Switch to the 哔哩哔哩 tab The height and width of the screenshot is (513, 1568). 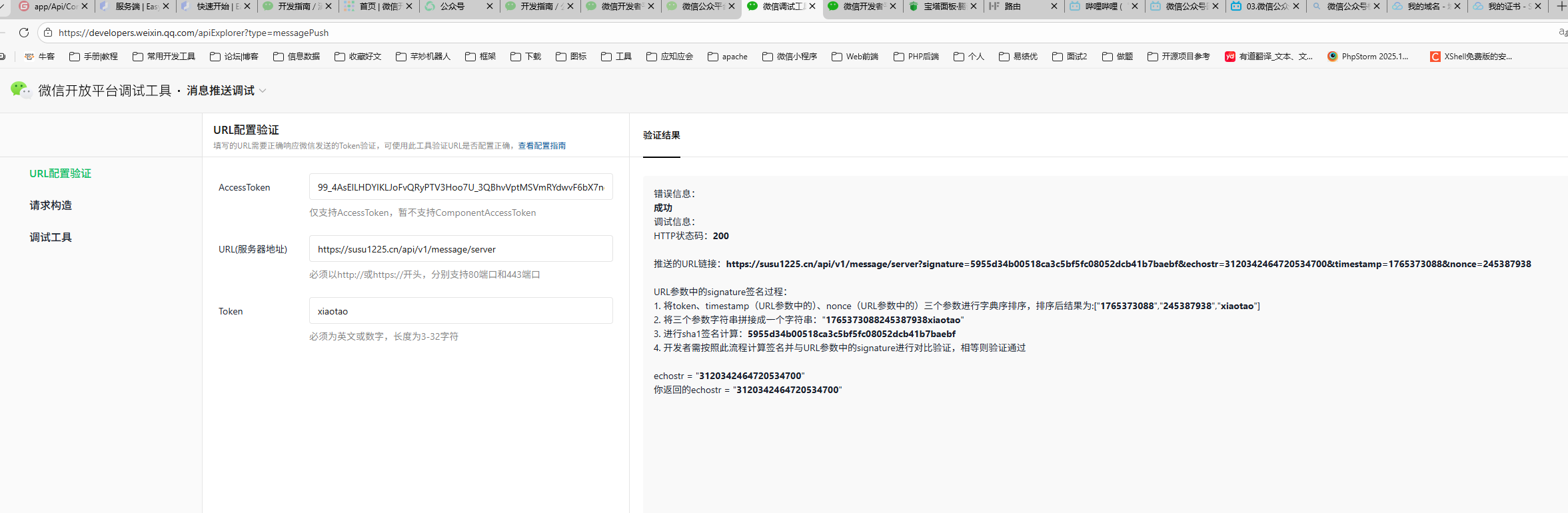point(1102,6)
